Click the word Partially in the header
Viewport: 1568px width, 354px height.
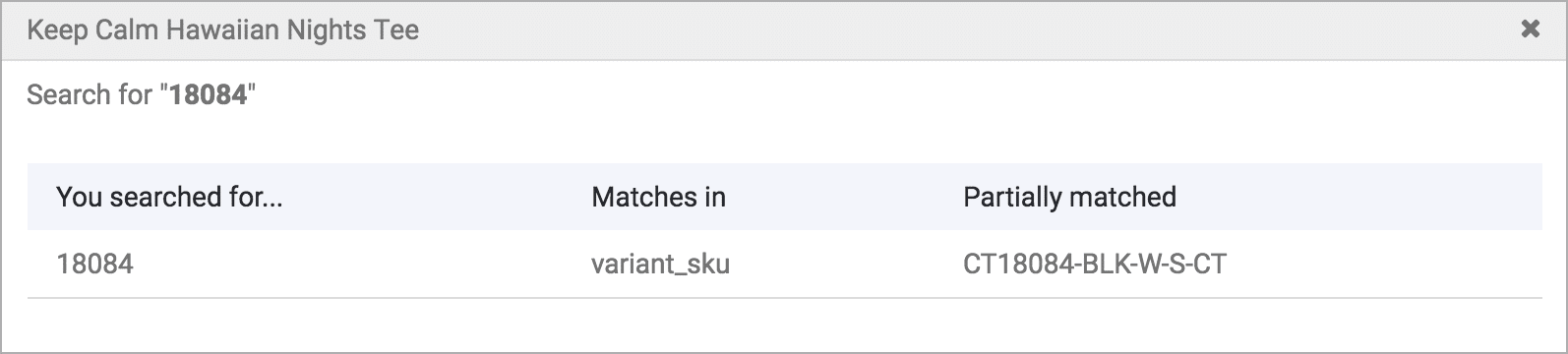pyautogui.click(x=1016, y=197)
